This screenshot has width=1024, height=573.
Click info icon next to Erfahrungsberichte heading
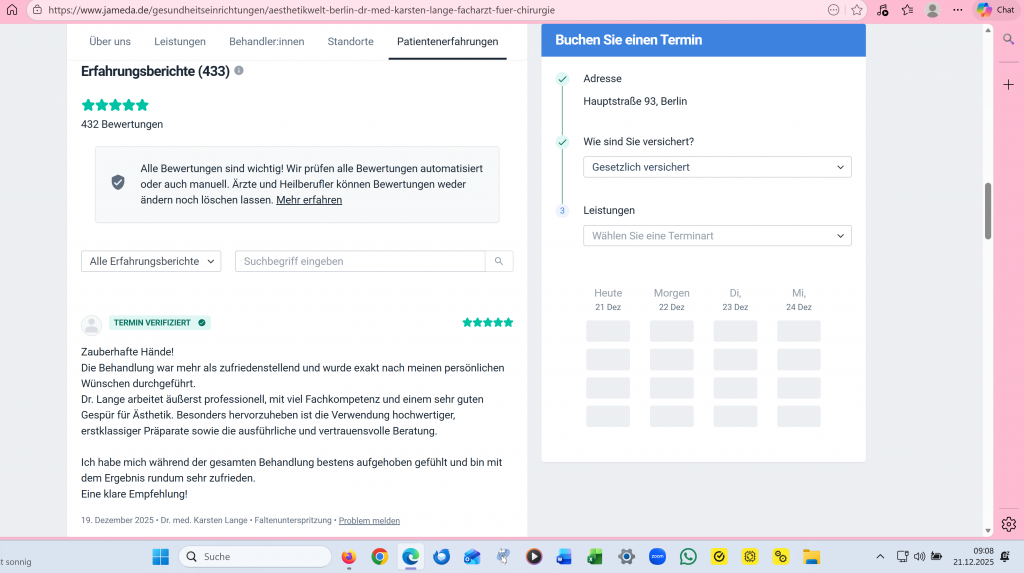click(x=239, y=71)
